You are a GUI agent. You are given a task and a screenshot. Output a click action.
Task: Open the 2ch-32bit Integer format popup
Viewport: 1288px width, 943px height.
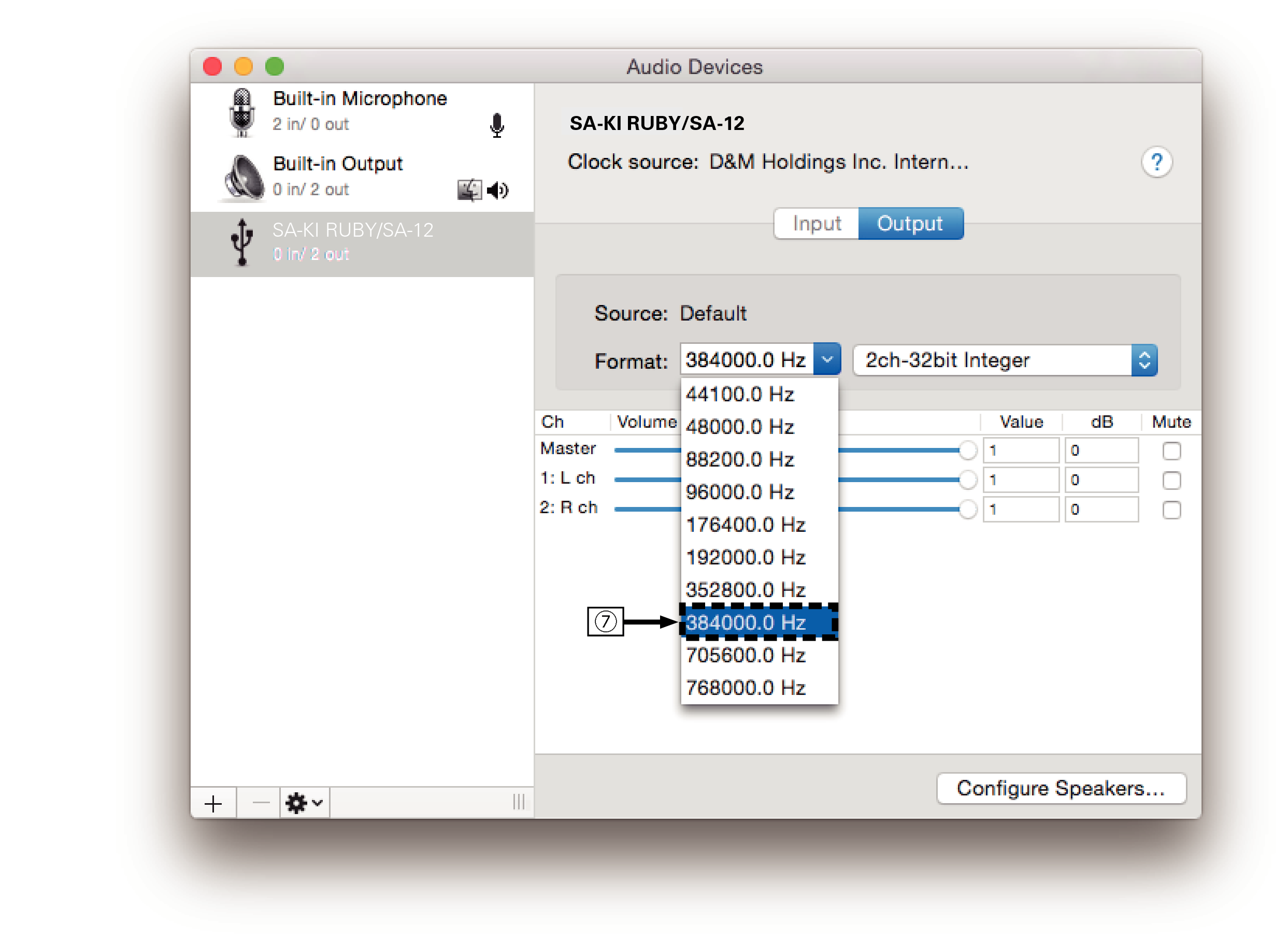click(1005, 360)
